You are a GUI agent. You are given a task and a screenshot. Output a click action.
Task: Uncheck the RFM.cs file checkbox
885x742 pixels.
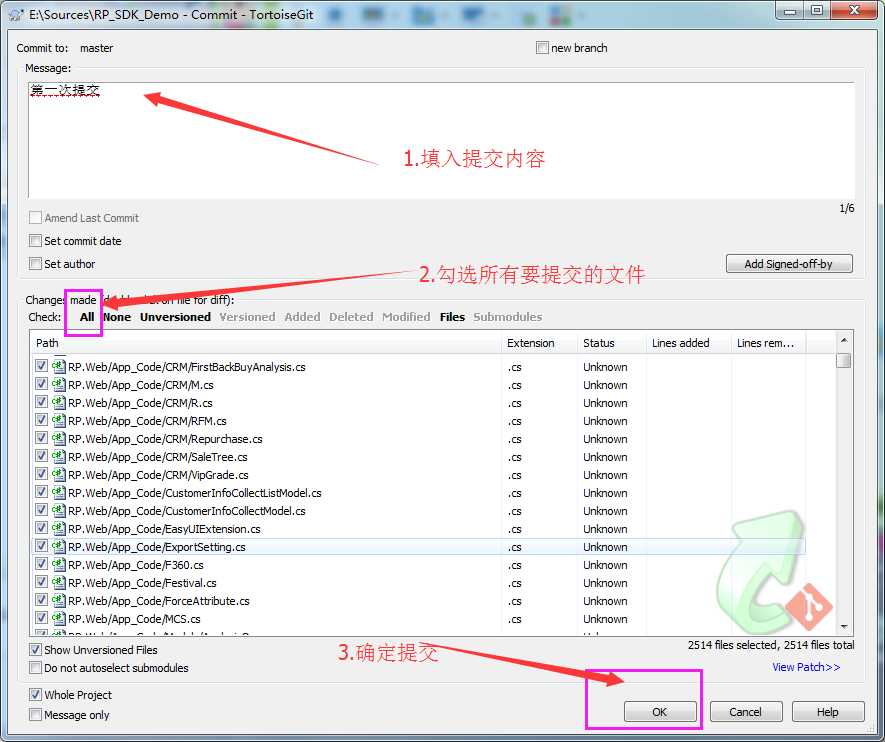(41, 420)
